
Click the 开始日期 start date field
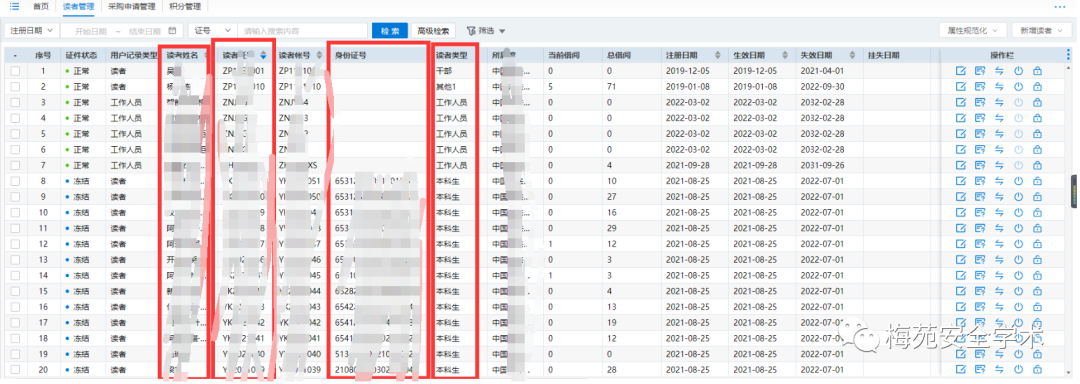tap(91, 31)
